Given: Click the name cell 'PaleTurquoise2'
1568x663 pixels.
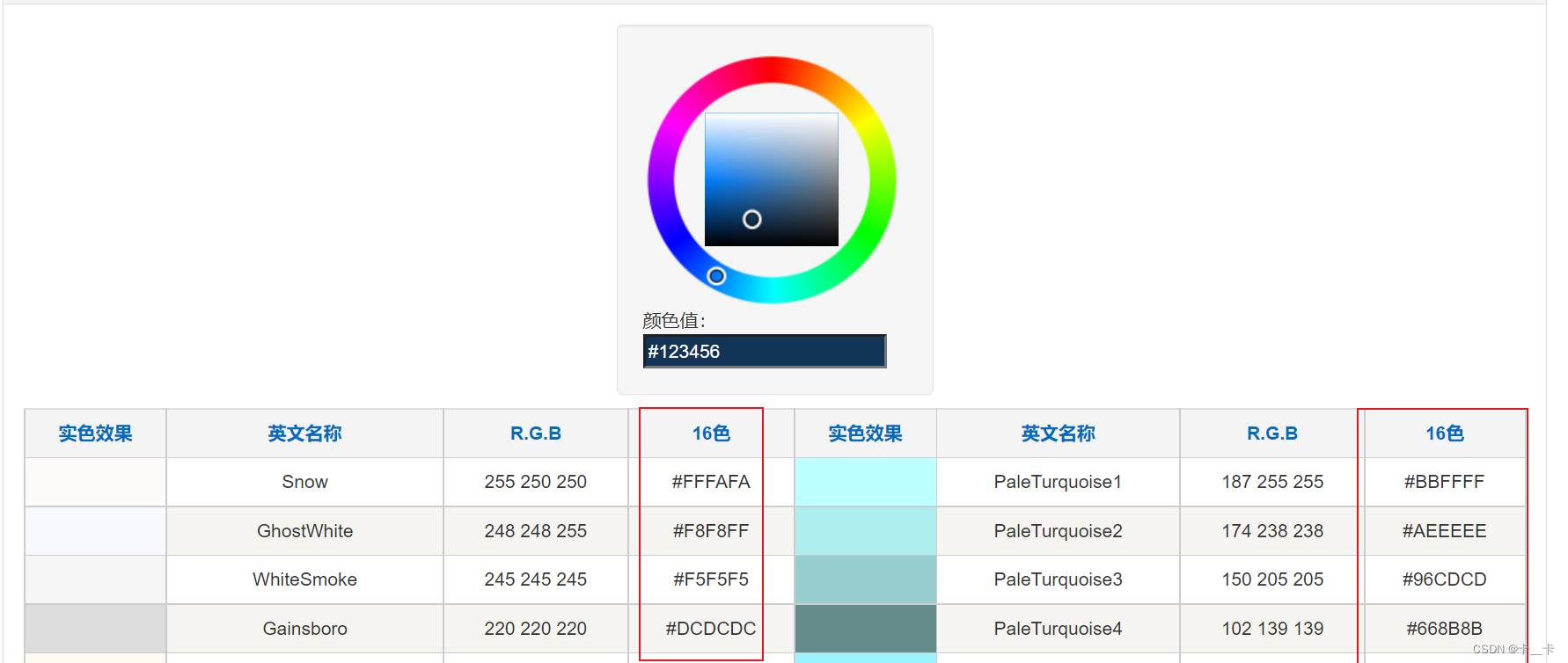Looking at the screenshot, I should 1058,531.
